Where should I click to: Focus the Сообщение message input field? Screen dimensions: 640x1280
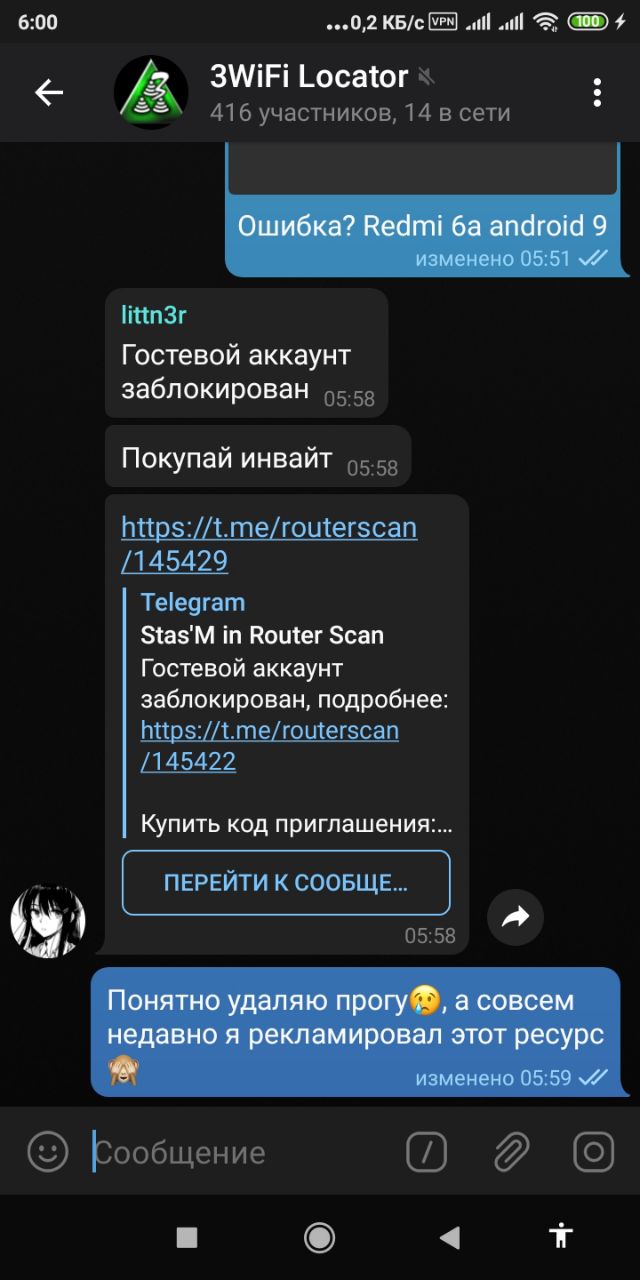pyautogui.click(x=240, y=1152)
